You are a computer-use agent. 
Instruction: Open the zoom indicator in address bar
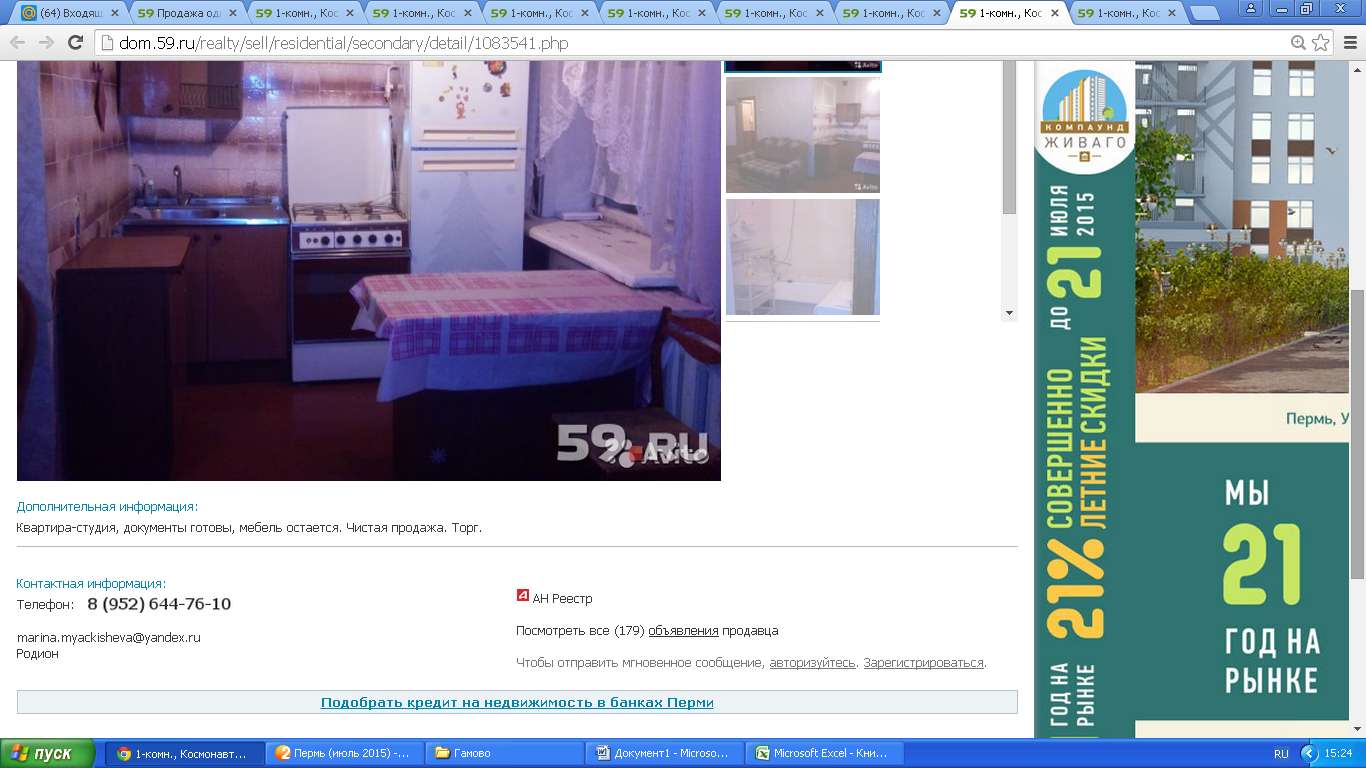click(1298, 43)
